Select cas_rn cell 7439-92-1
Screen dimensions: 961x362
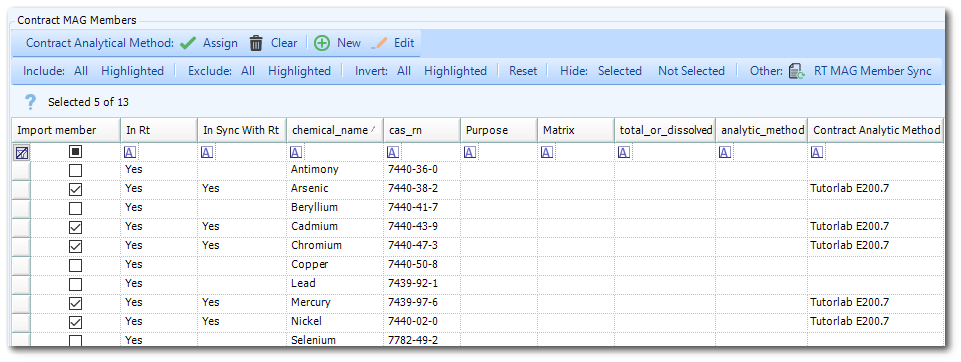click(422, 283)
